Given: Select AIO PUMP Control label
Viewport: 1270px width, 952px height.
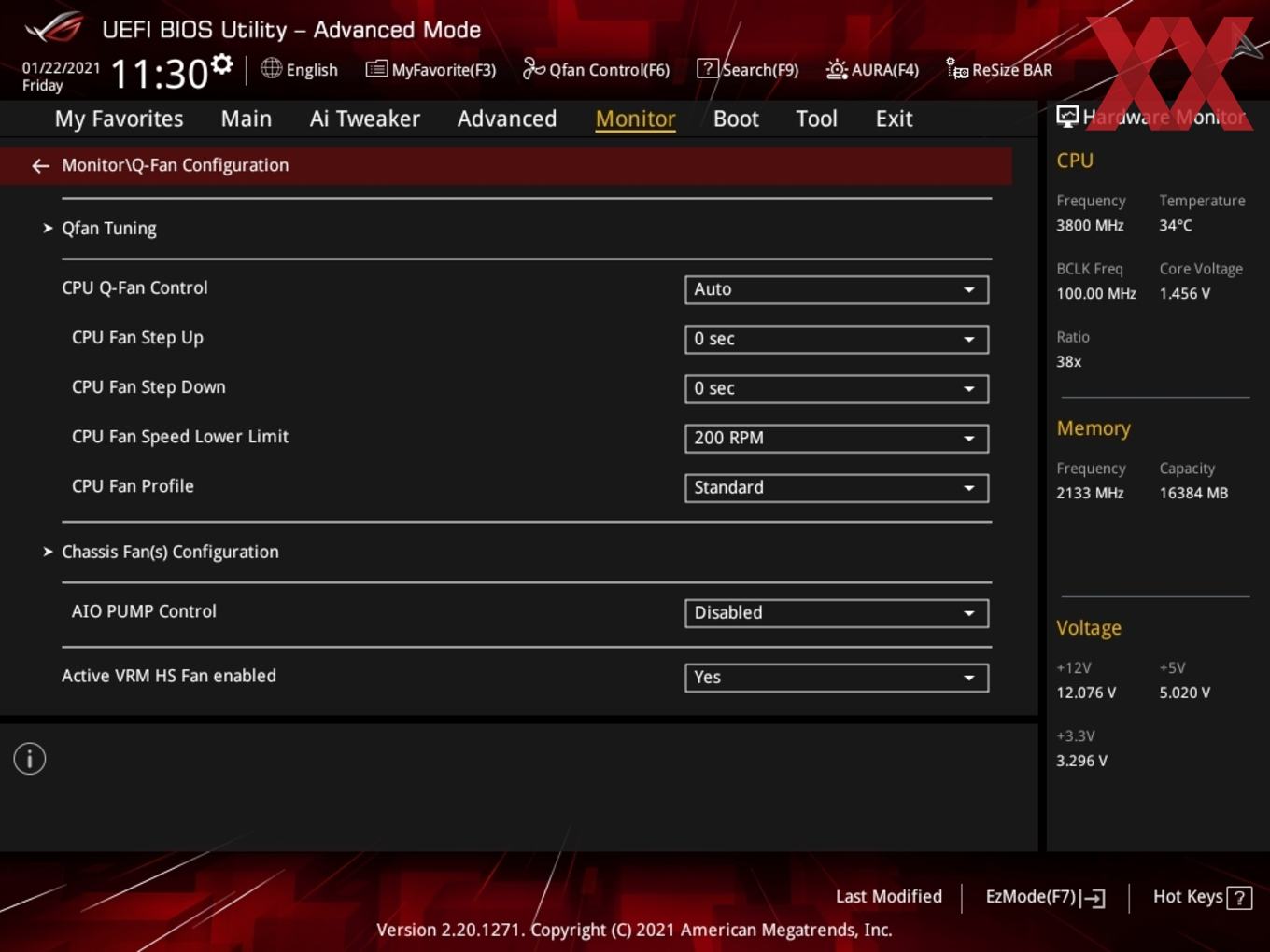Looking at the screenshot, I should coord(144,611).
